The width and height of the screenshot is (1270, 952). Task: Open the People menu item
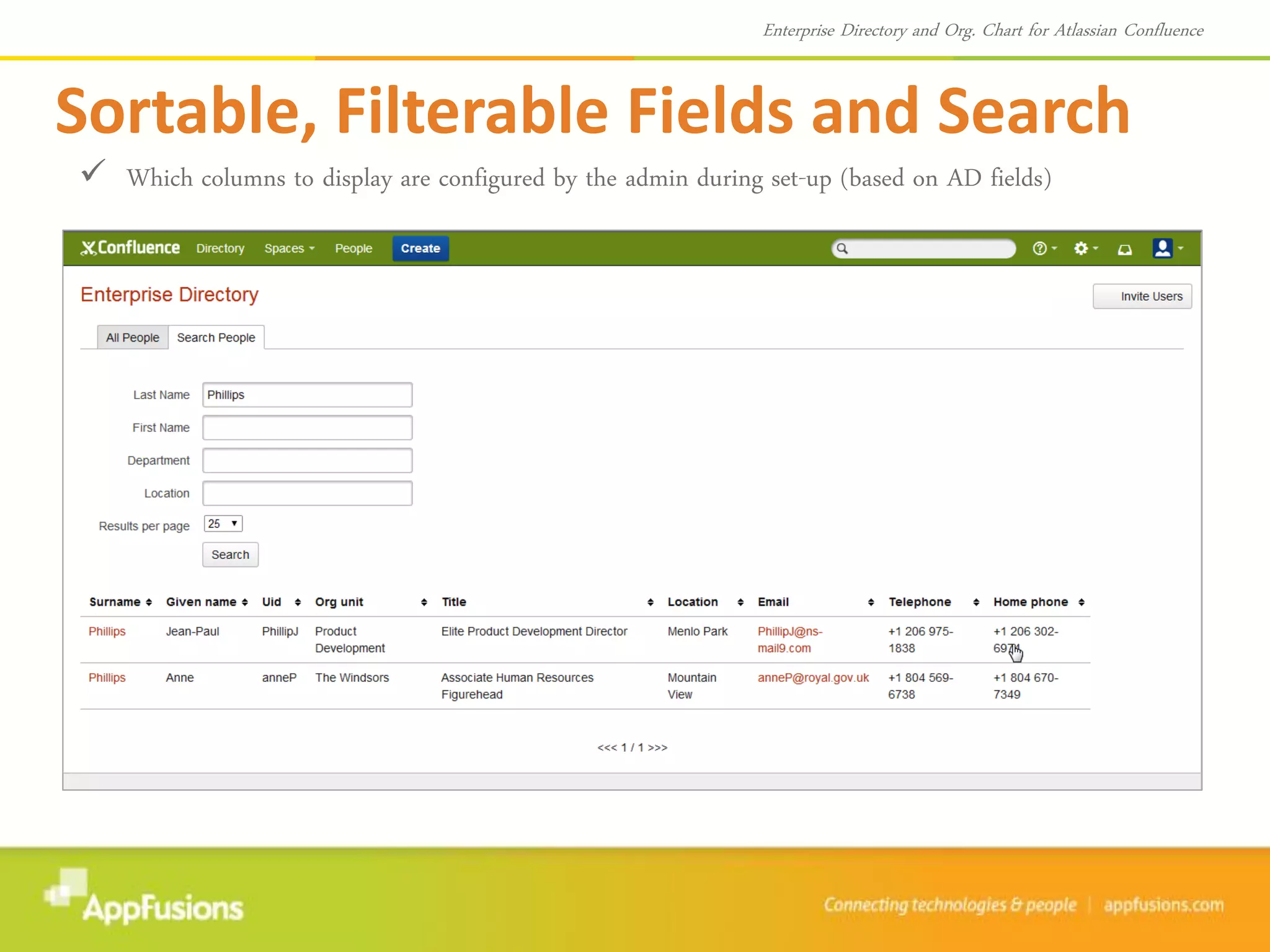coord(353,249)
